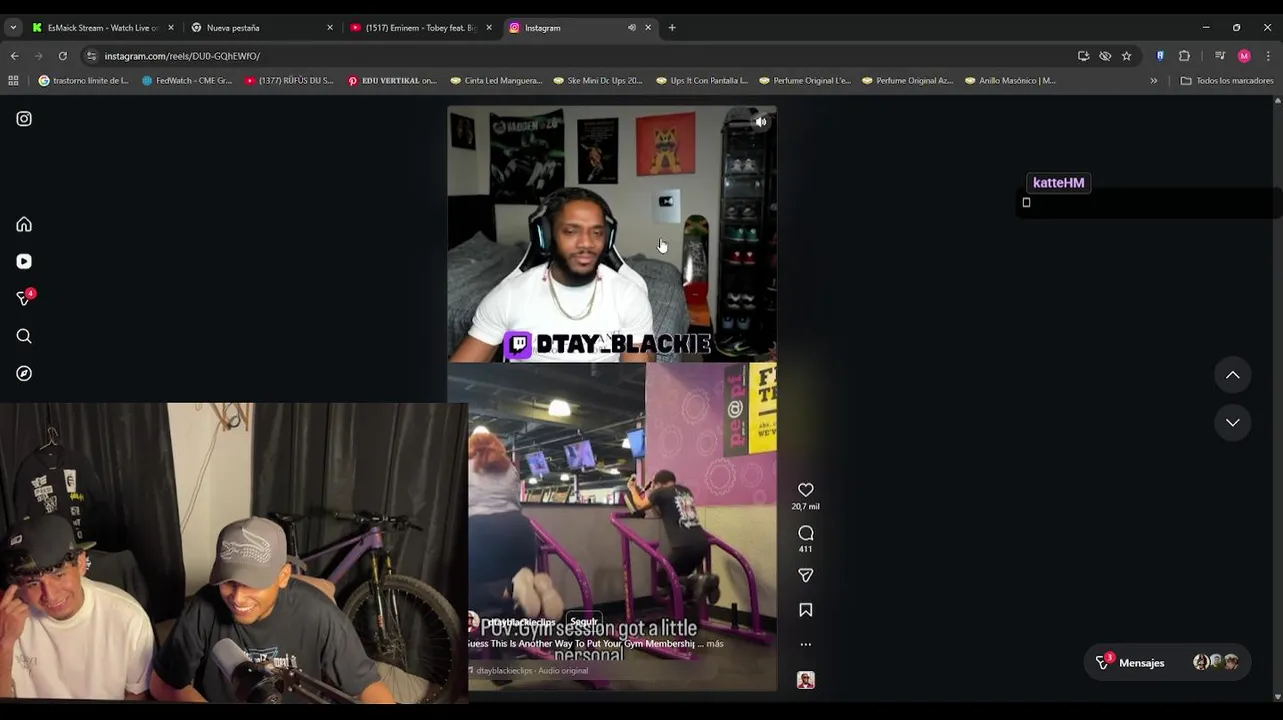Expand the caption with 'más'

[715, 644]
